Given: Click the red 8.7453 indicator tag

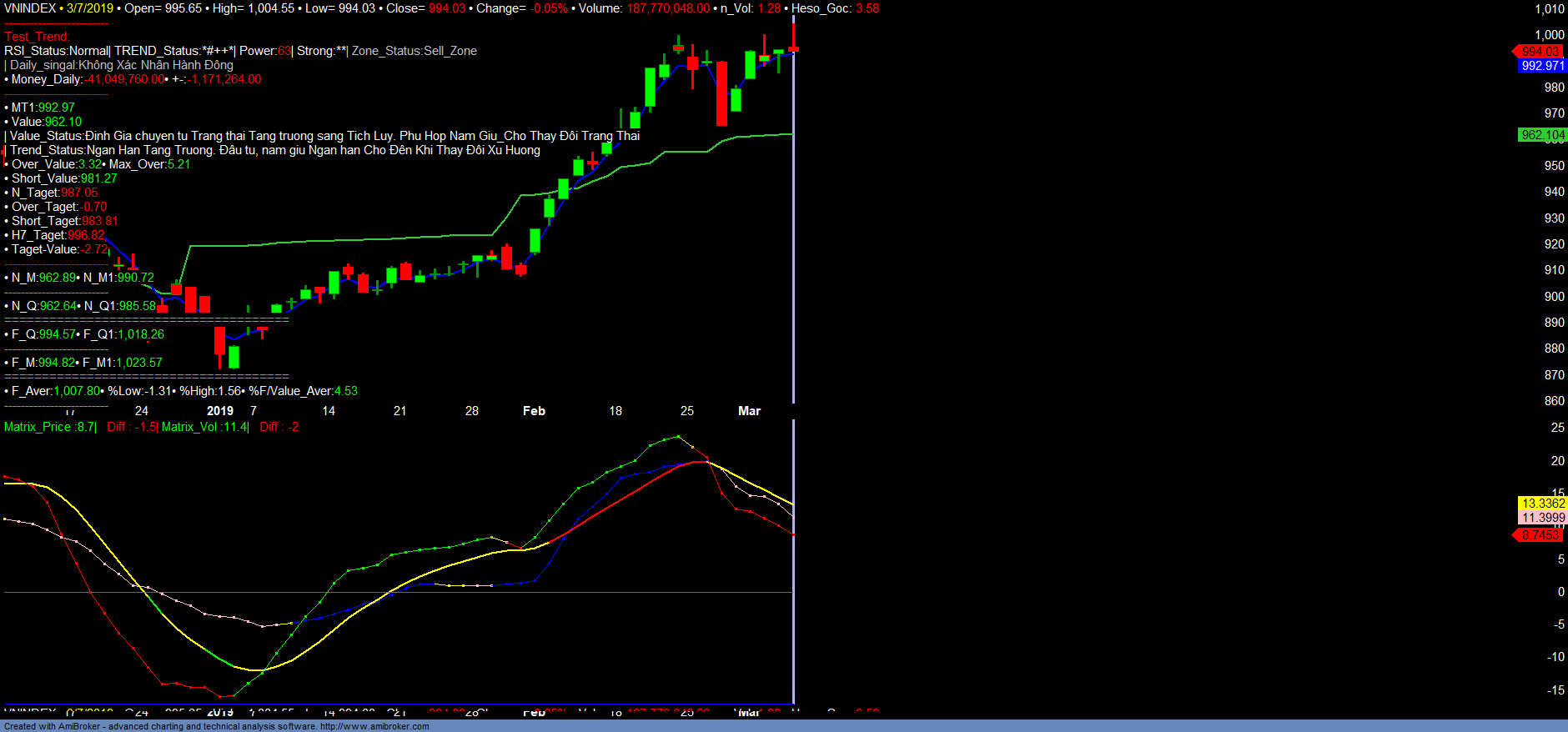Looking at the screenshot, I should click(x=1540, y=535).
